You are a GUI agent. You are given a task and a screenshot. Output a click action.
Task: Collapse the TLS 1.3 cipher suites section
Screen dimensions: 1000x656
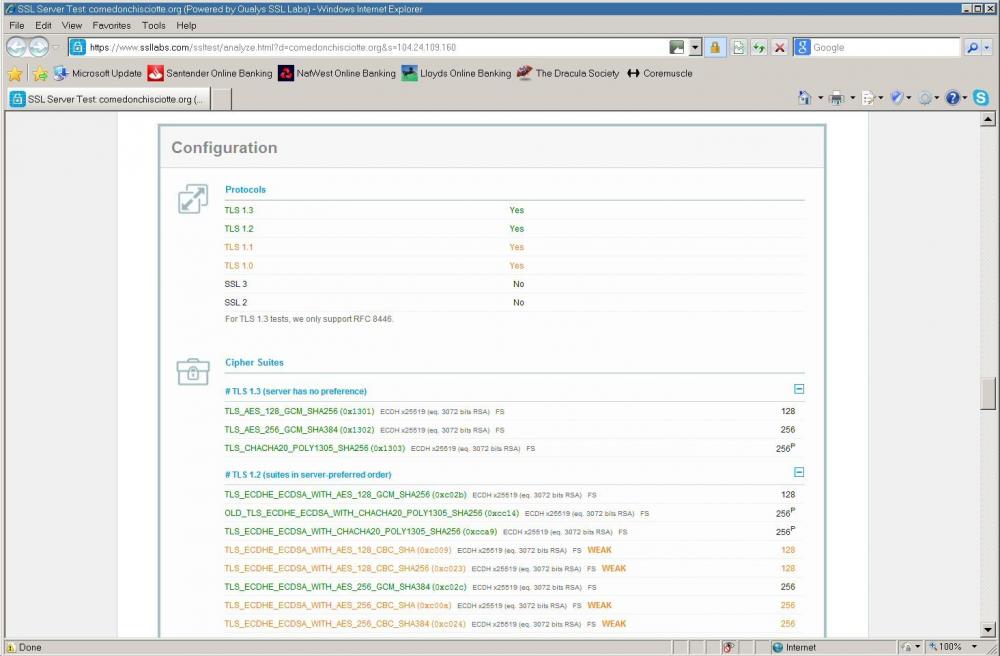tap(798, 390)
